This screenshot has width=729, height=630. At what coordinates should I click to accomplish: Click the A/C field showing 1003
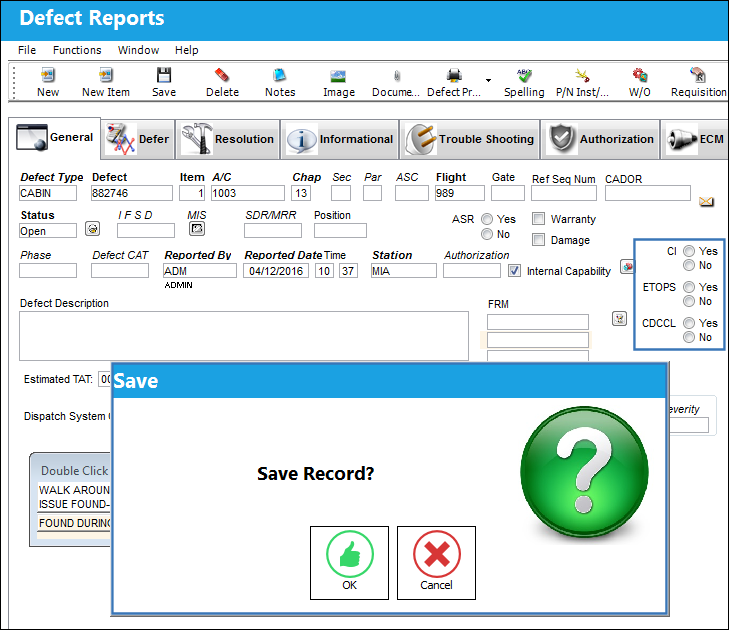[248, 193]
